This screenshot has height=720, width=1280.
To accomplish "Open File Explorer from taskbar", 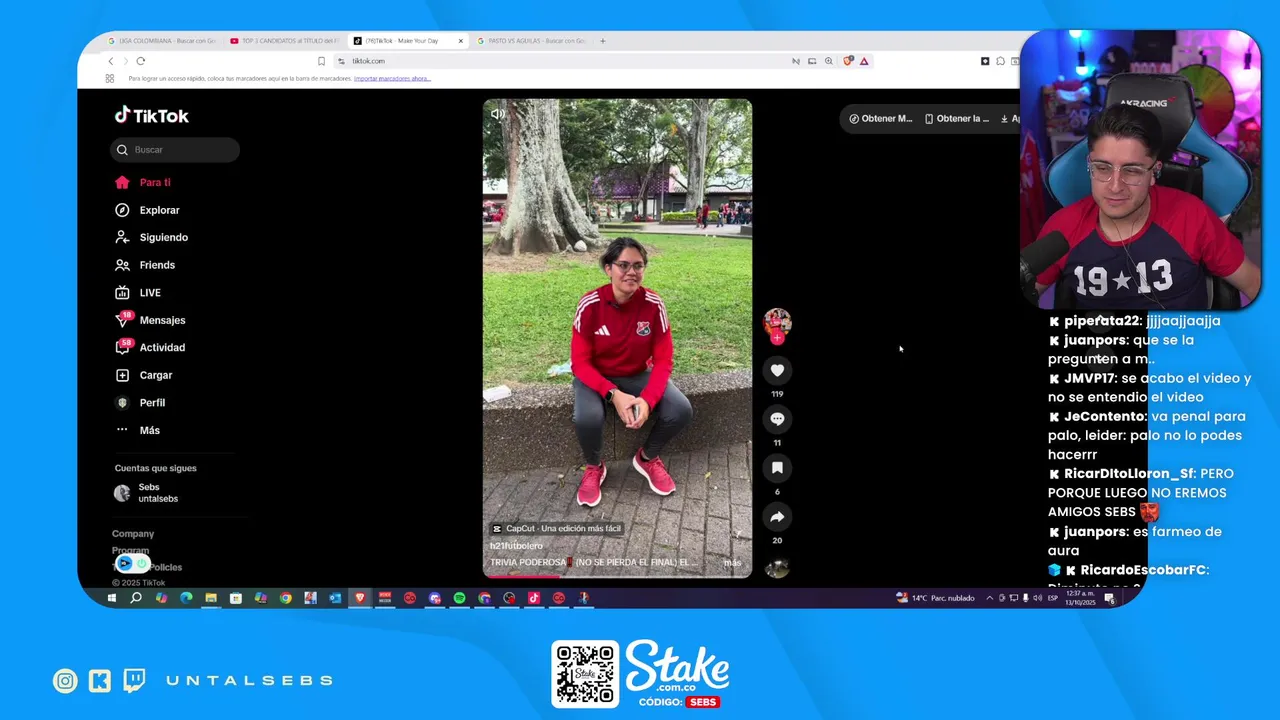I will coord(211,598).
